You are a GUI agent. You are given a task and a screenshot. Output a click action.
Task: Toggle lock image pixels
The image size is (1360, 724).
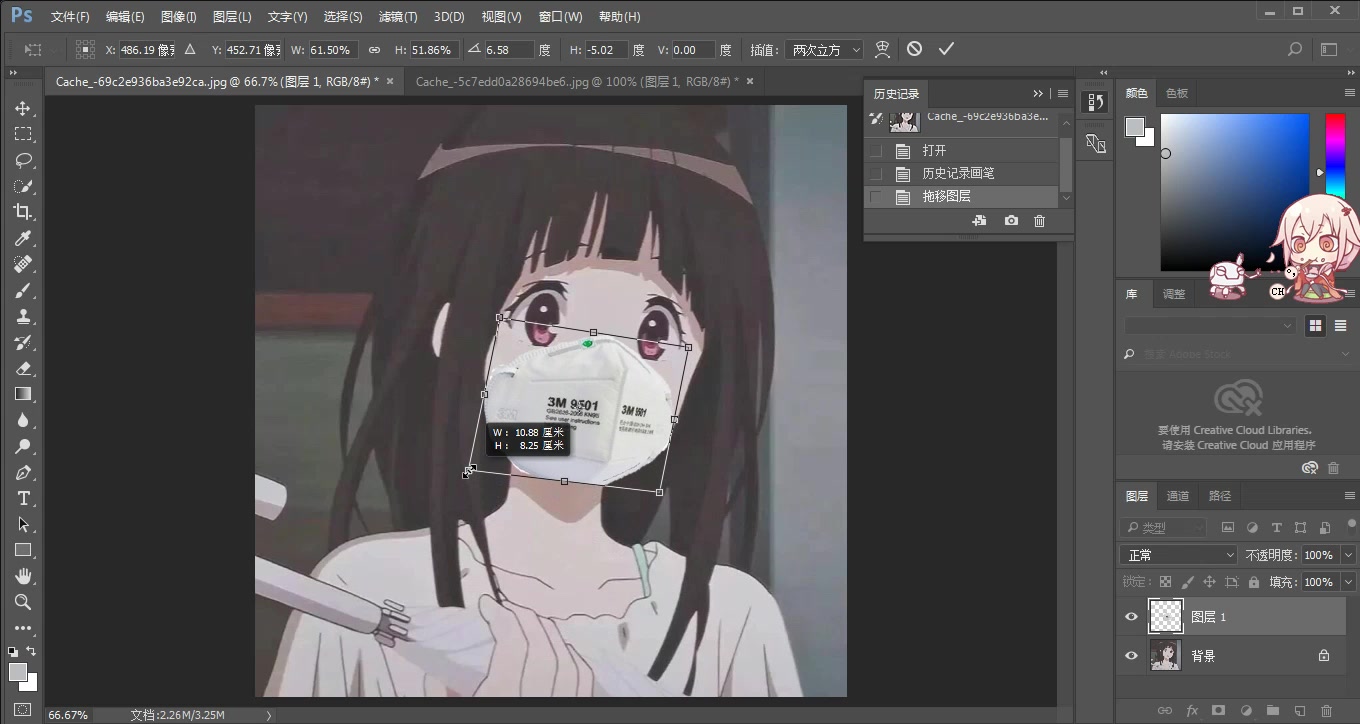pyautogui.click(x=1187, y=581)
